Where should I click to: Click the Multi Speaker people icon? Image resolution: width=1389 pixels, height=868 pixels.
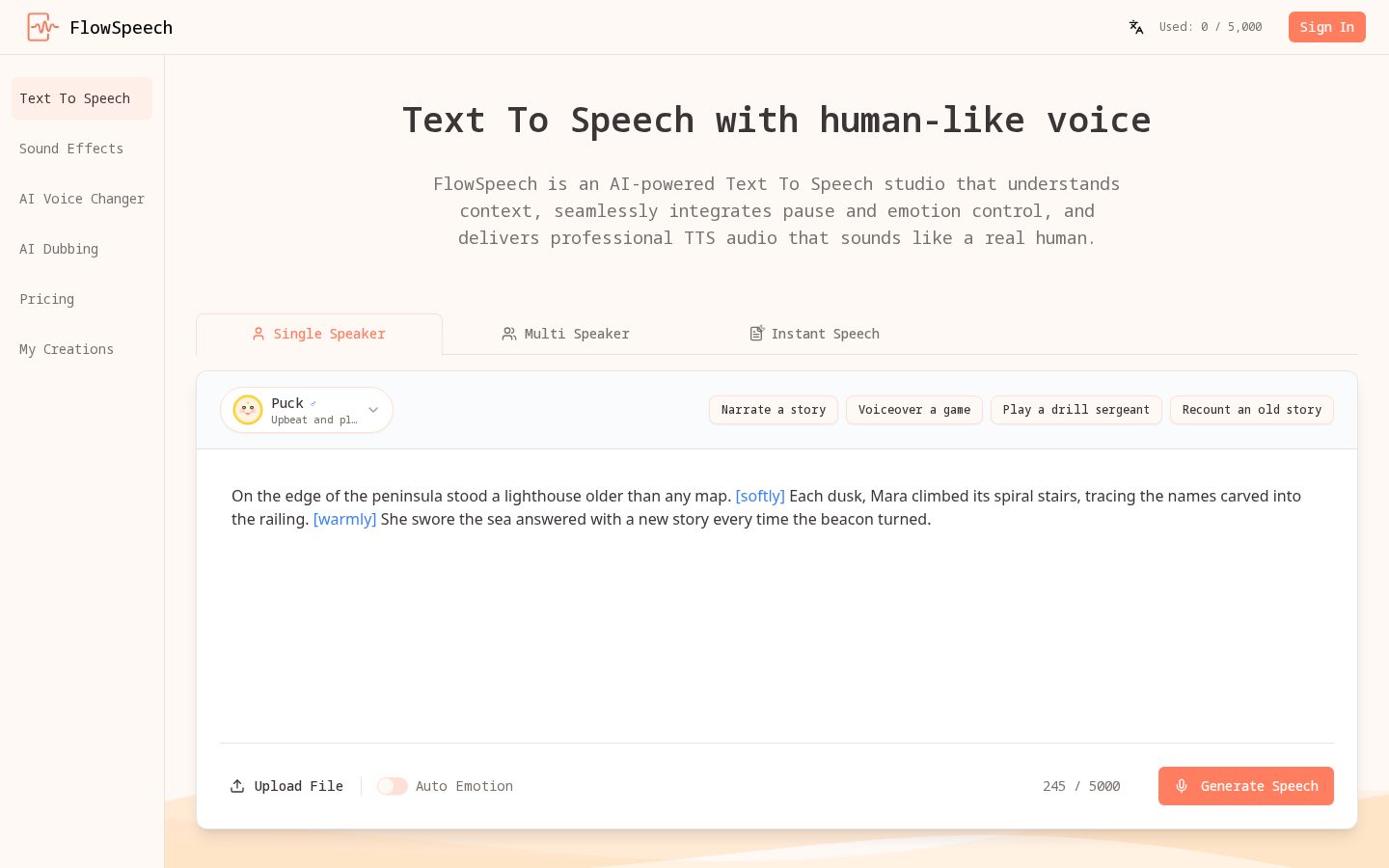tap(509, 334)
